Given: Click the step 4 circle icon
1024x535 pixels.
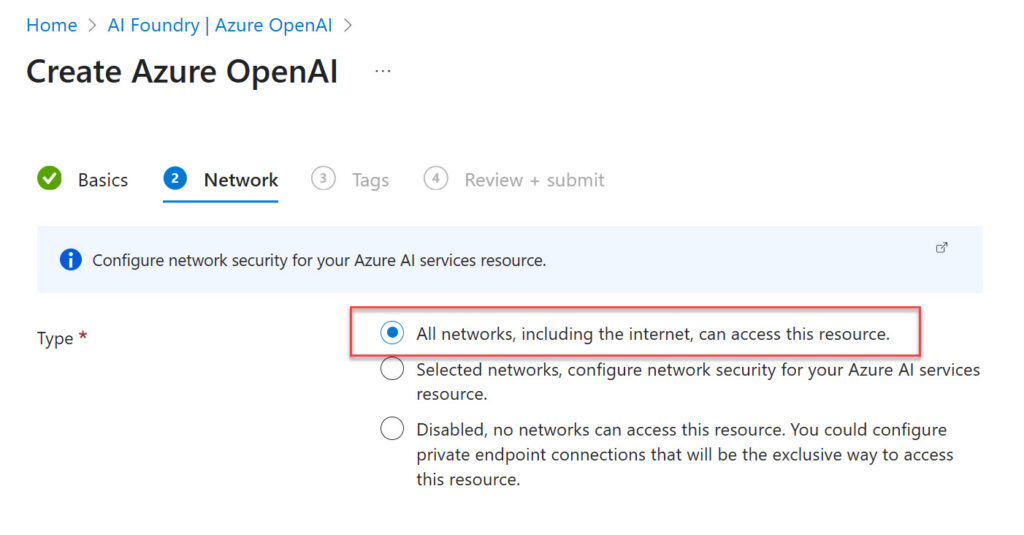Looking at the screenshot, I should (x=436, y=178).
